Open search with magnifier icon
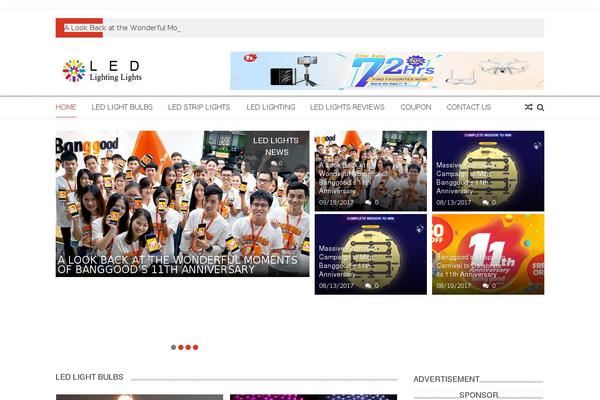The width and height of the screenshot is (600, 400). [540, 108]
